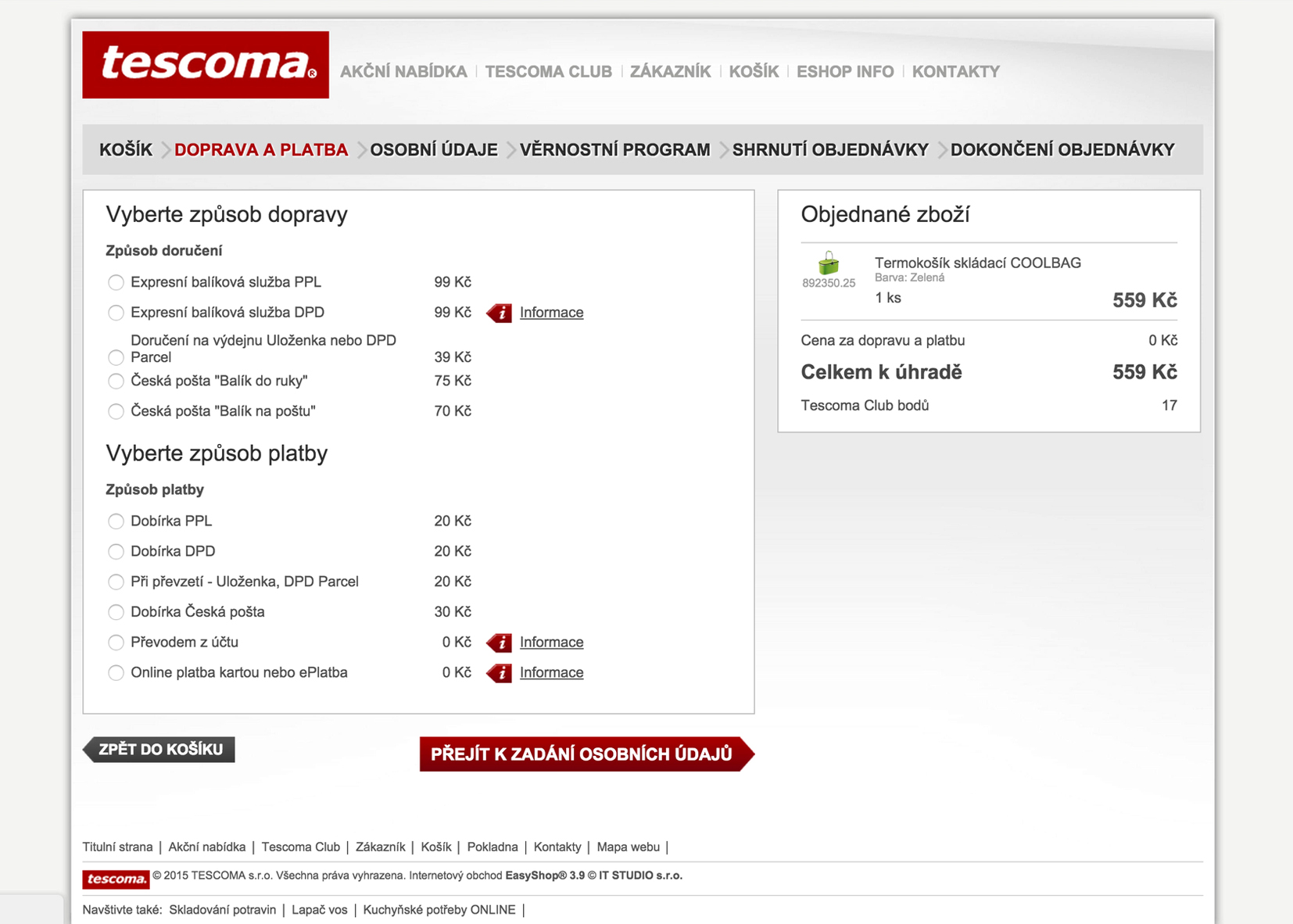1293x924 pixels.
Task: Open TESCOMA CLUB in the top menu
Action: point(548,72)
